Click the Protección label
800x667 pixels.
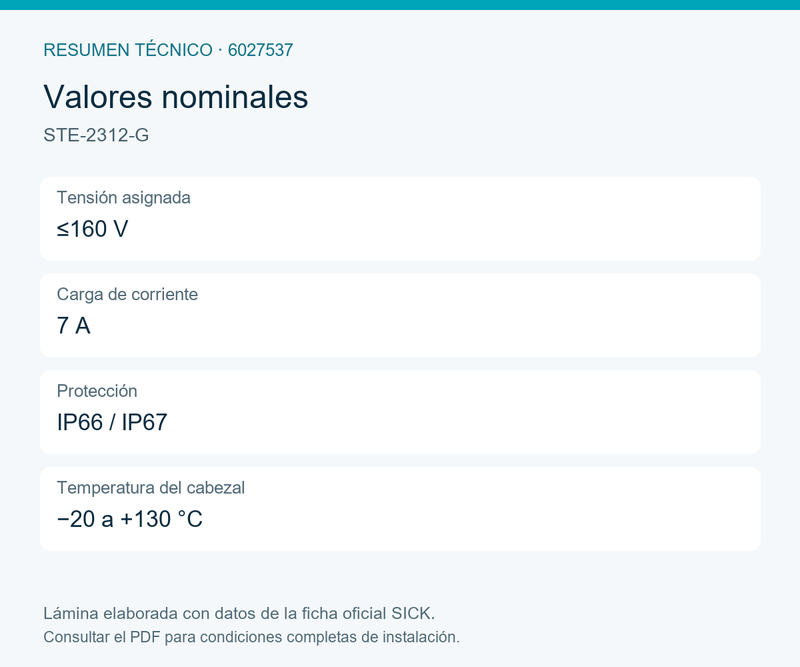[97, 391]
